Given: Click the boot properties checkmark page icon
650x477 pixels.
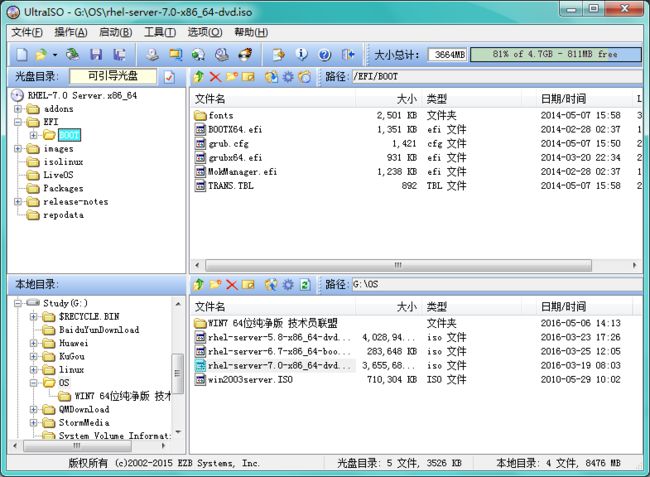Looking at the screenshot, I should pyautogui.click(x=170, y=77).
